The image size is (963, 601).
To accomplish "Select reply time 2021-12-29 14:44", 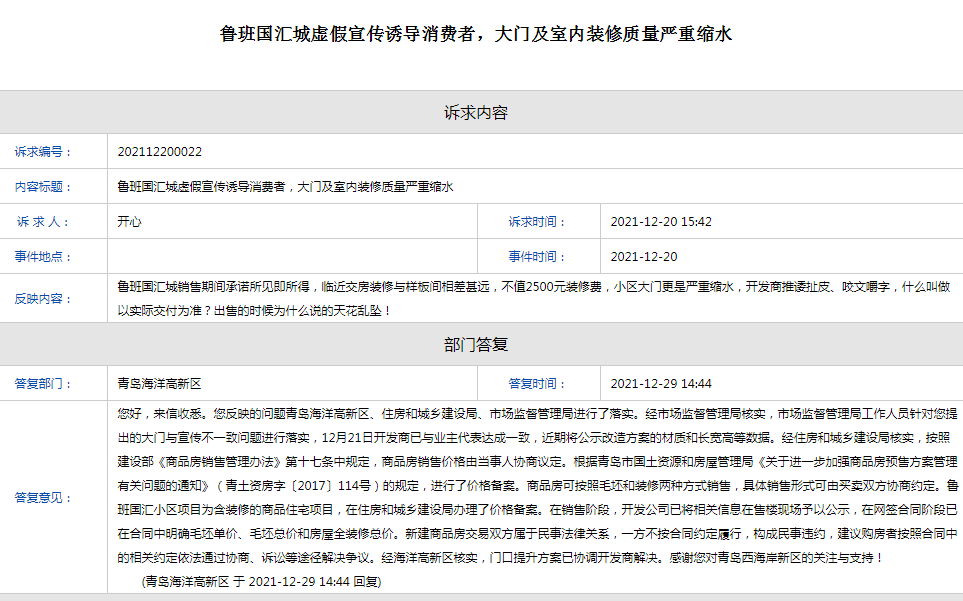I will click(661, 384).
